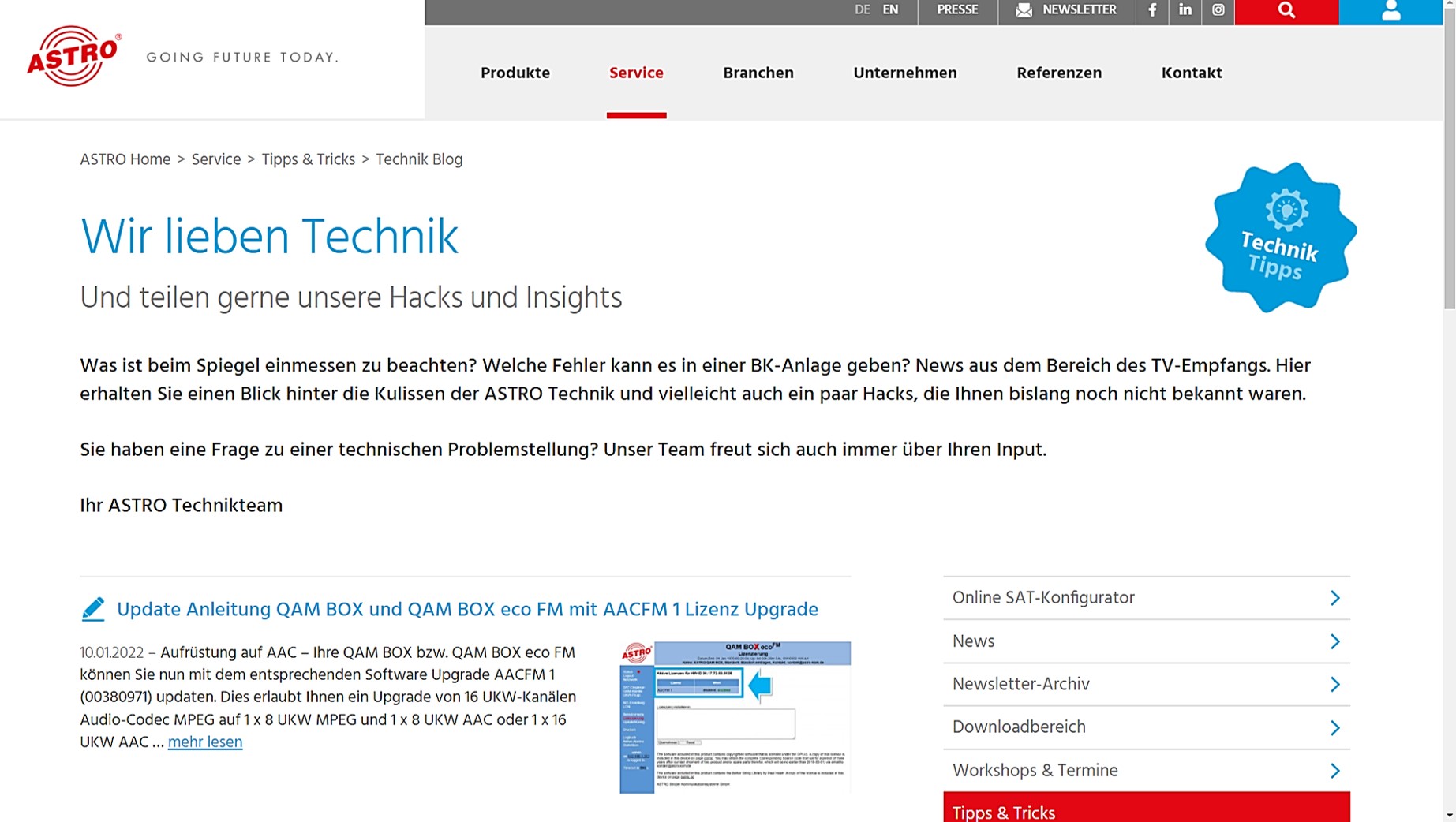
Task: Open Tipps & Tricks sidebar item
Action: point(1147,808)
